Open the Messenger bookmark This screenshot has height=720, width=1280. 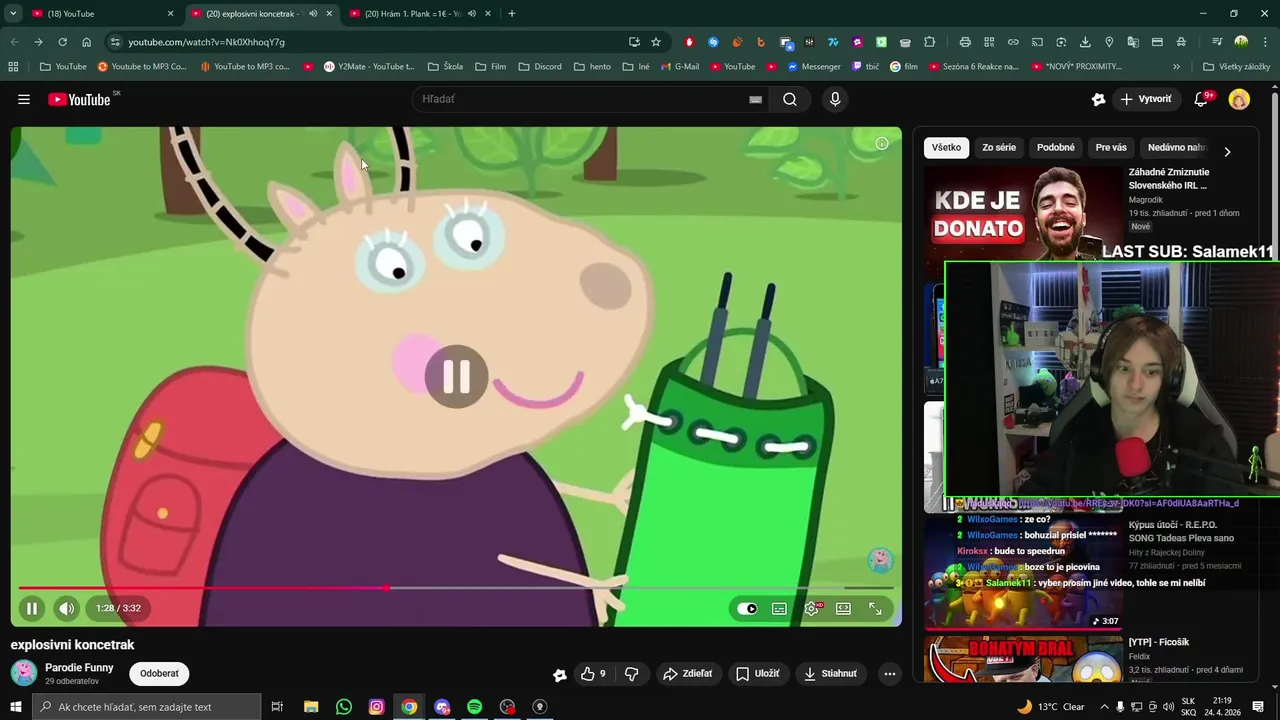point(814,67)
